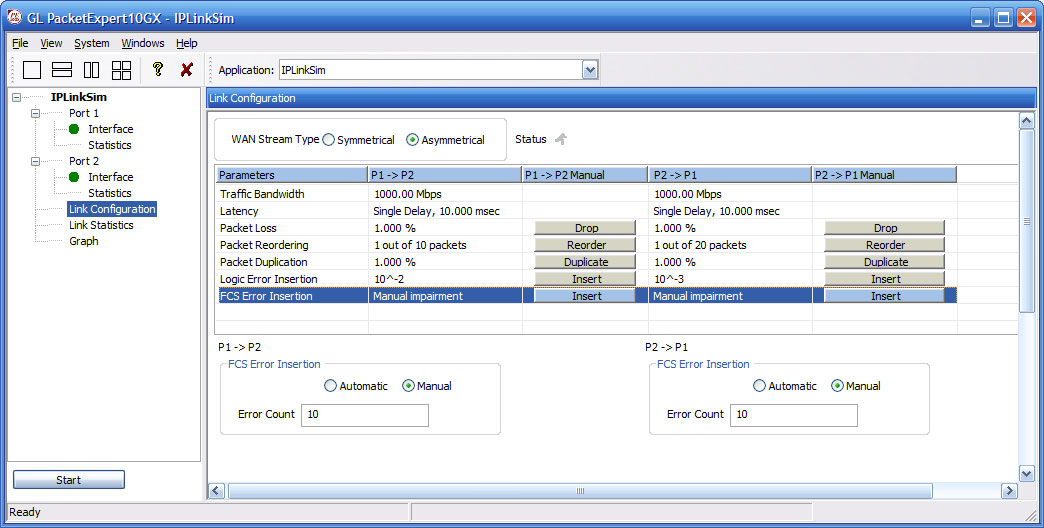Click the scroll up arrow
The image size is (1044, 528).
pos(1026,121)
